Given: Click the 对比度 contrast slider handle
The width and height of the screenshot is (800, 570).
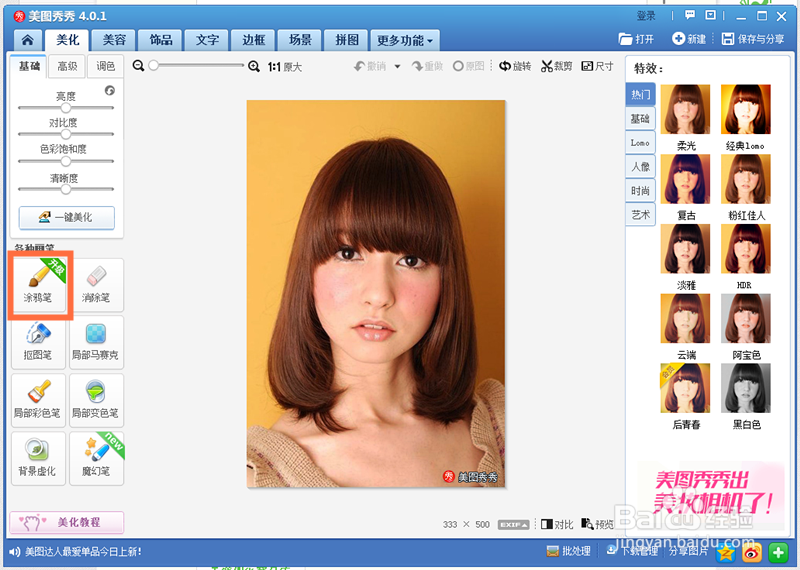Looking at the screenshot, I should pos(66,134).
